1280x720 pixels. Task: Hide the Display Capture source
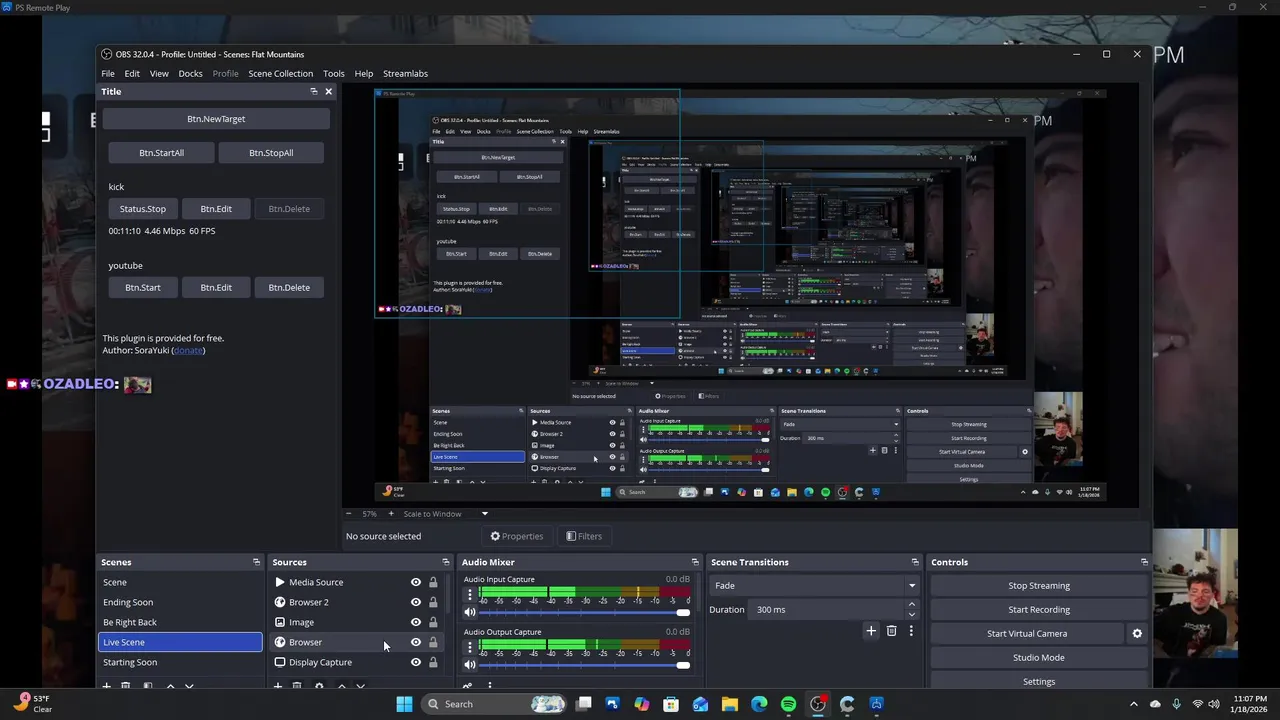(416, 662)
